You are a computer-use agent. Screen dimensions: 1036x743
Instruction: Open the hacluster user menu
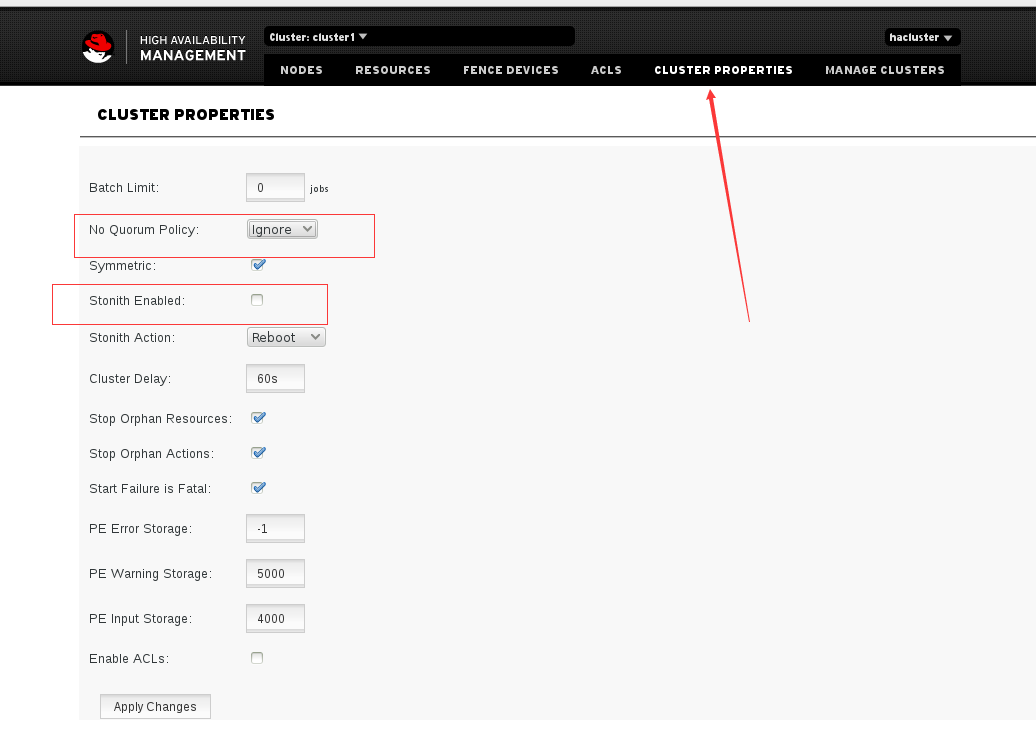pyautogui.click(x=921, y=38)
